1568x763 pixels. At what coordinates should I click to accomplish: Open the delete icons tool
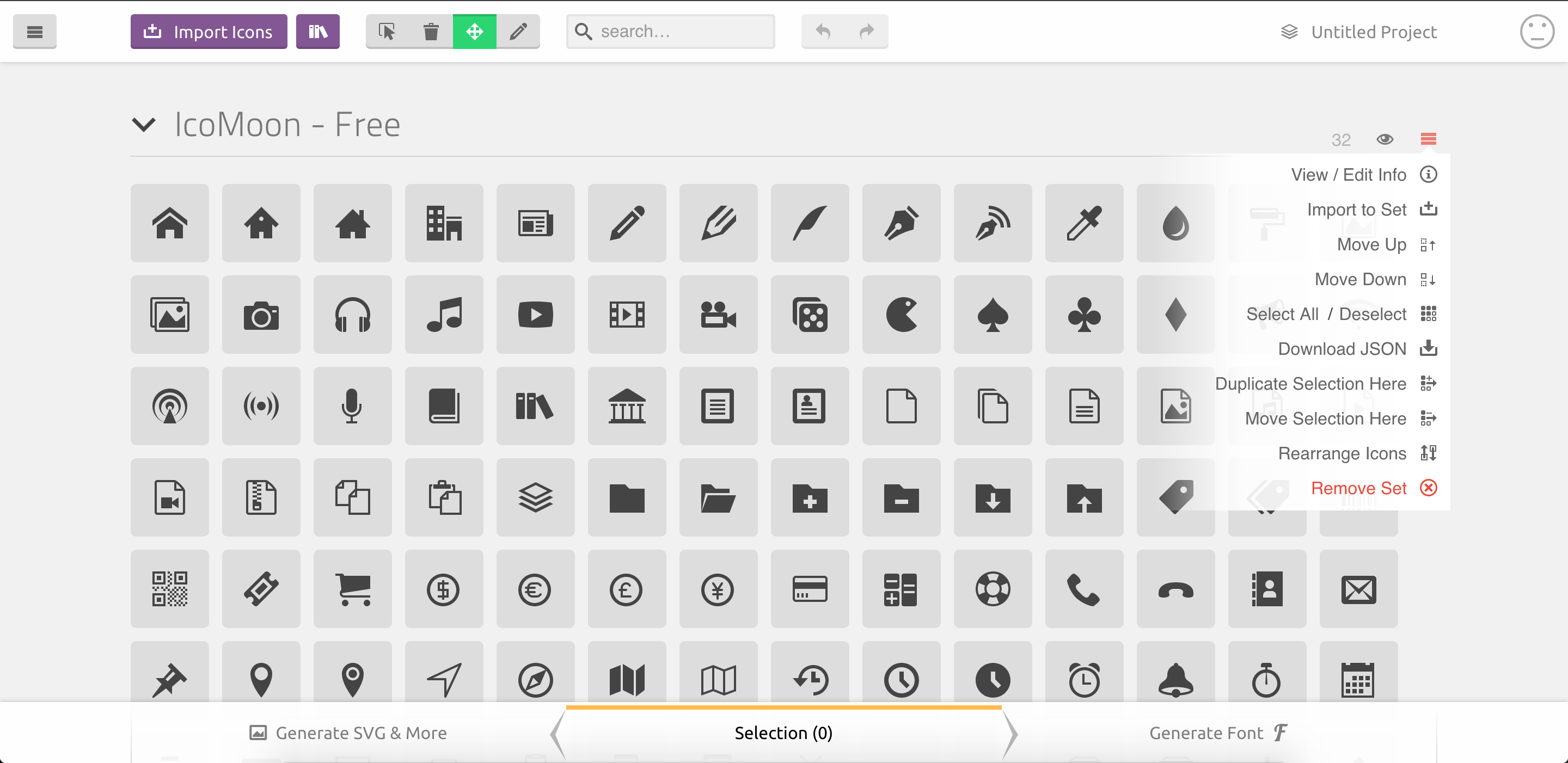[432, 31]
